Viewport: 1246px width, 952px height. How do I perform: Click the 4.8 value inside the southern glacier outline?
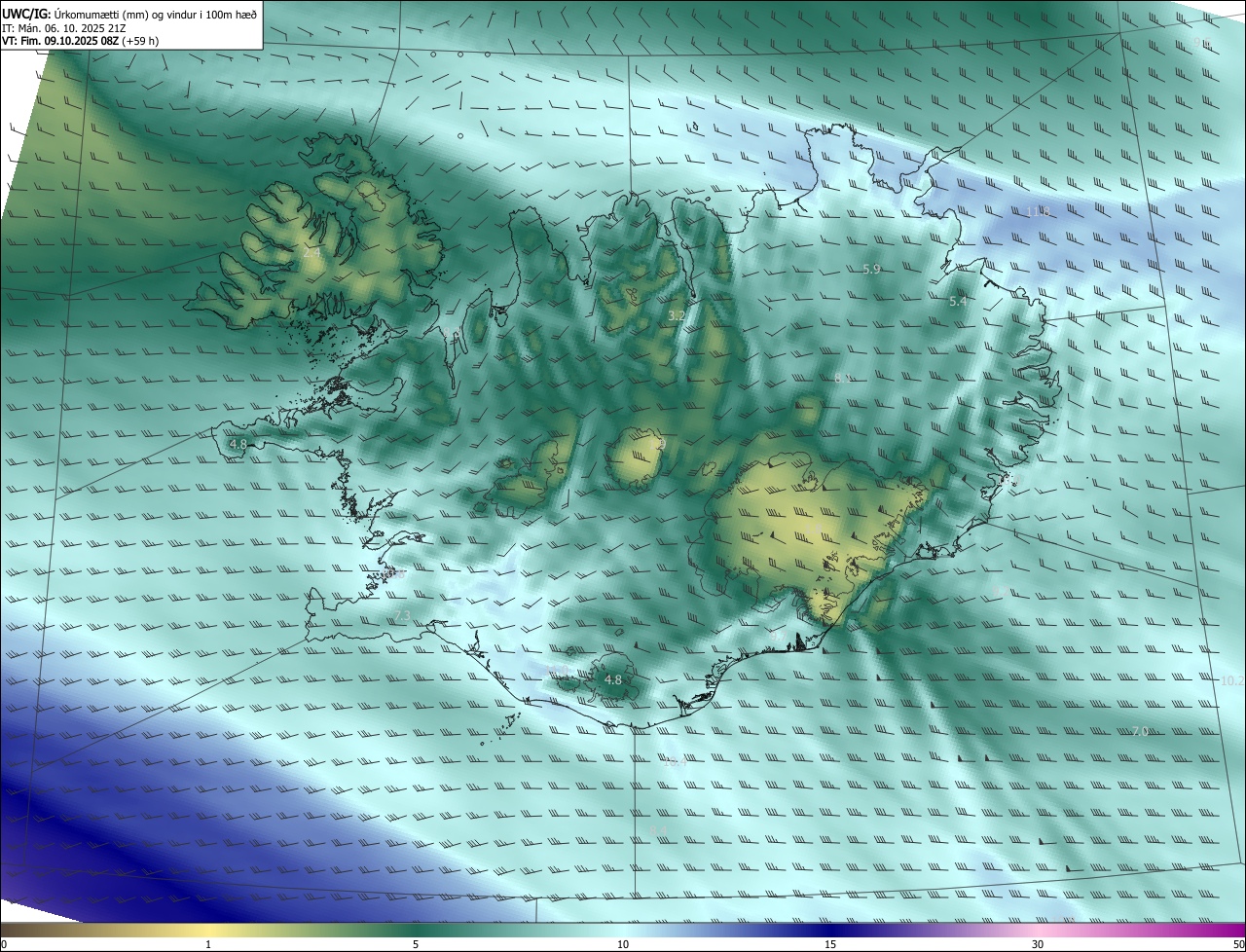612,679
